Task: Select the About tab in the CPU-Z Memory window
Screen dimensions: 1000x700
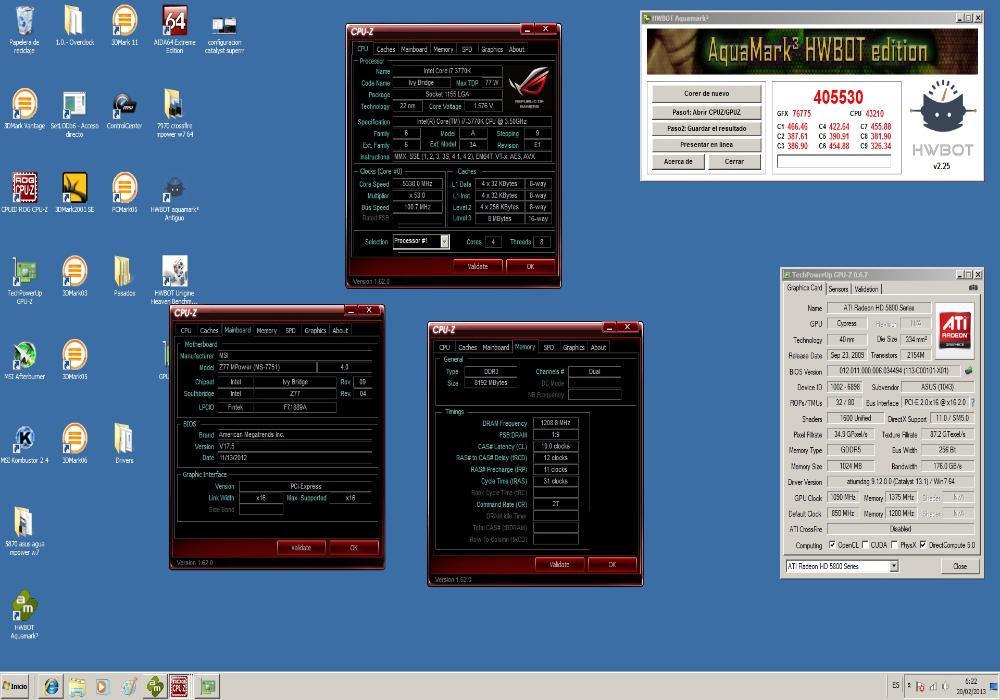Action: pyautogui.click(x=598, y=347)
